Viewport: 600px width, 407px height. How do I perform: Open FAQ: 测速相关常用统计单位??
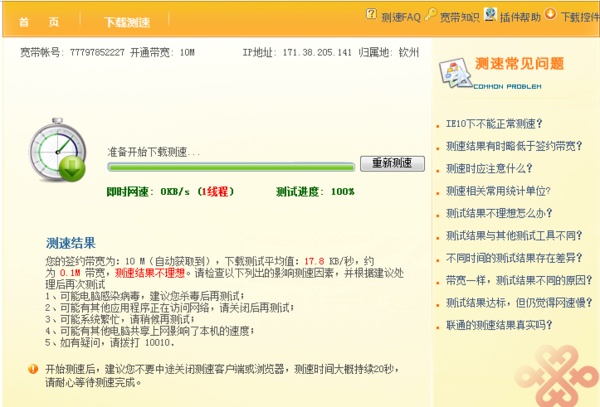pos(498,190)
